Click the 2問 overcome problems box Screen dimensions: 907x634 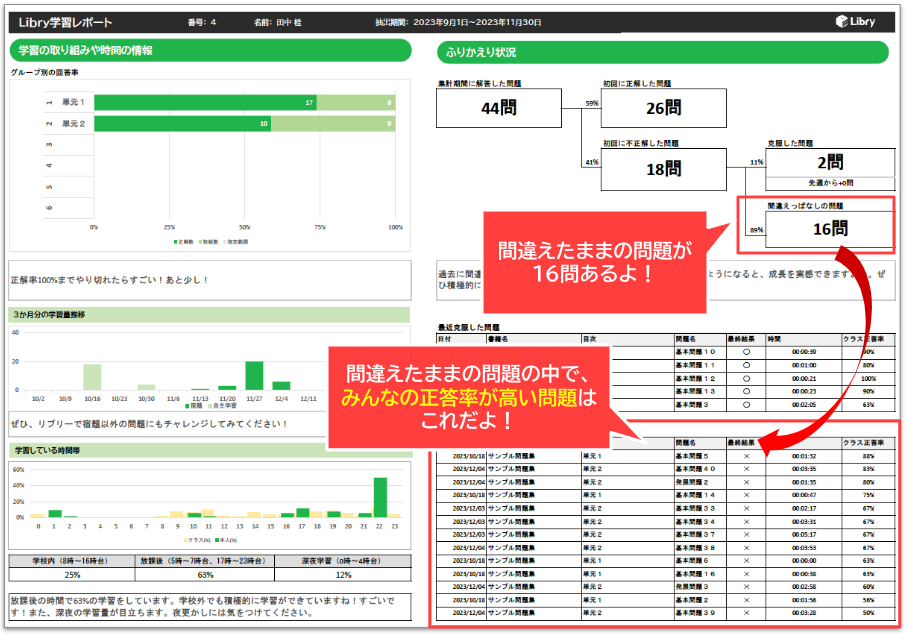828,162
